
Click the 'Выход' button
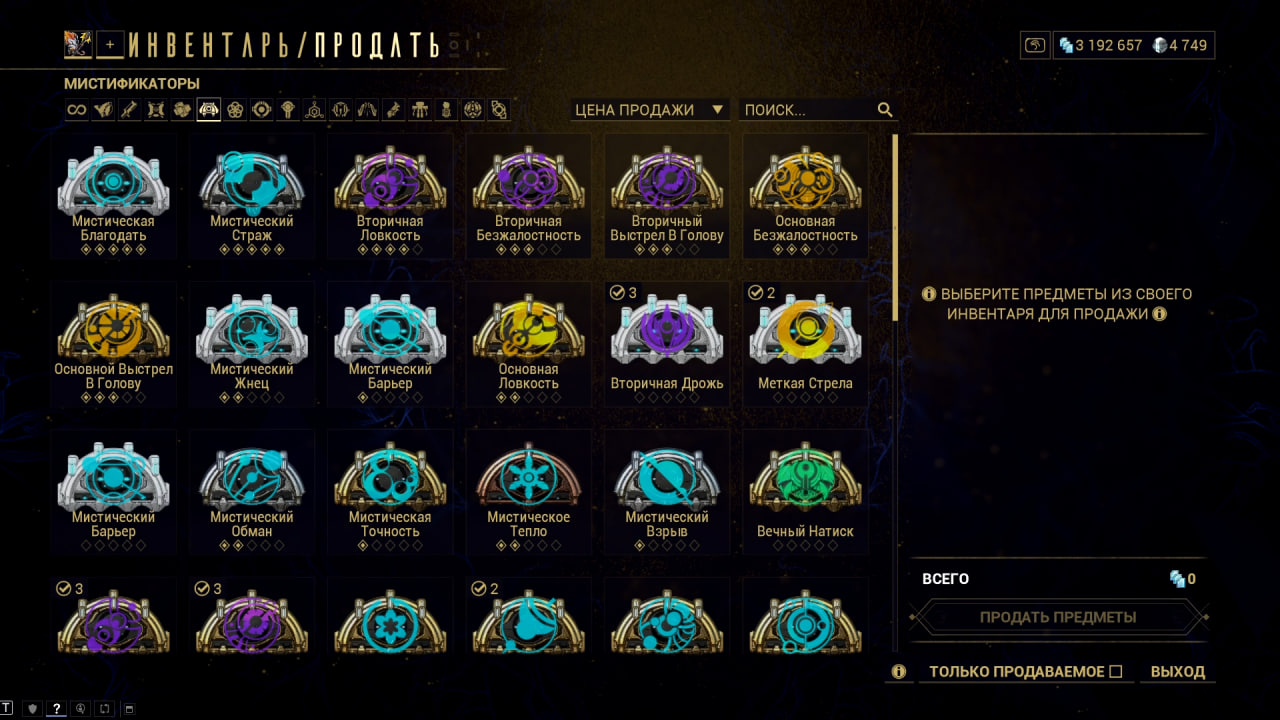1178,672
